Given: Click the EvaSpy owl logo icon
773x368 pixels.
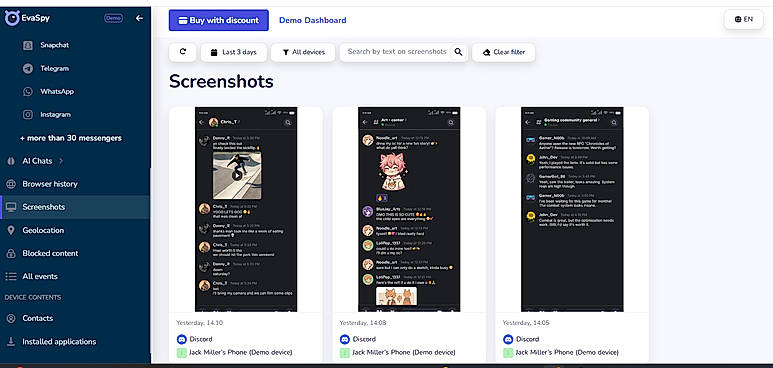Looking at the screenshot, I should tap(12, 18).
